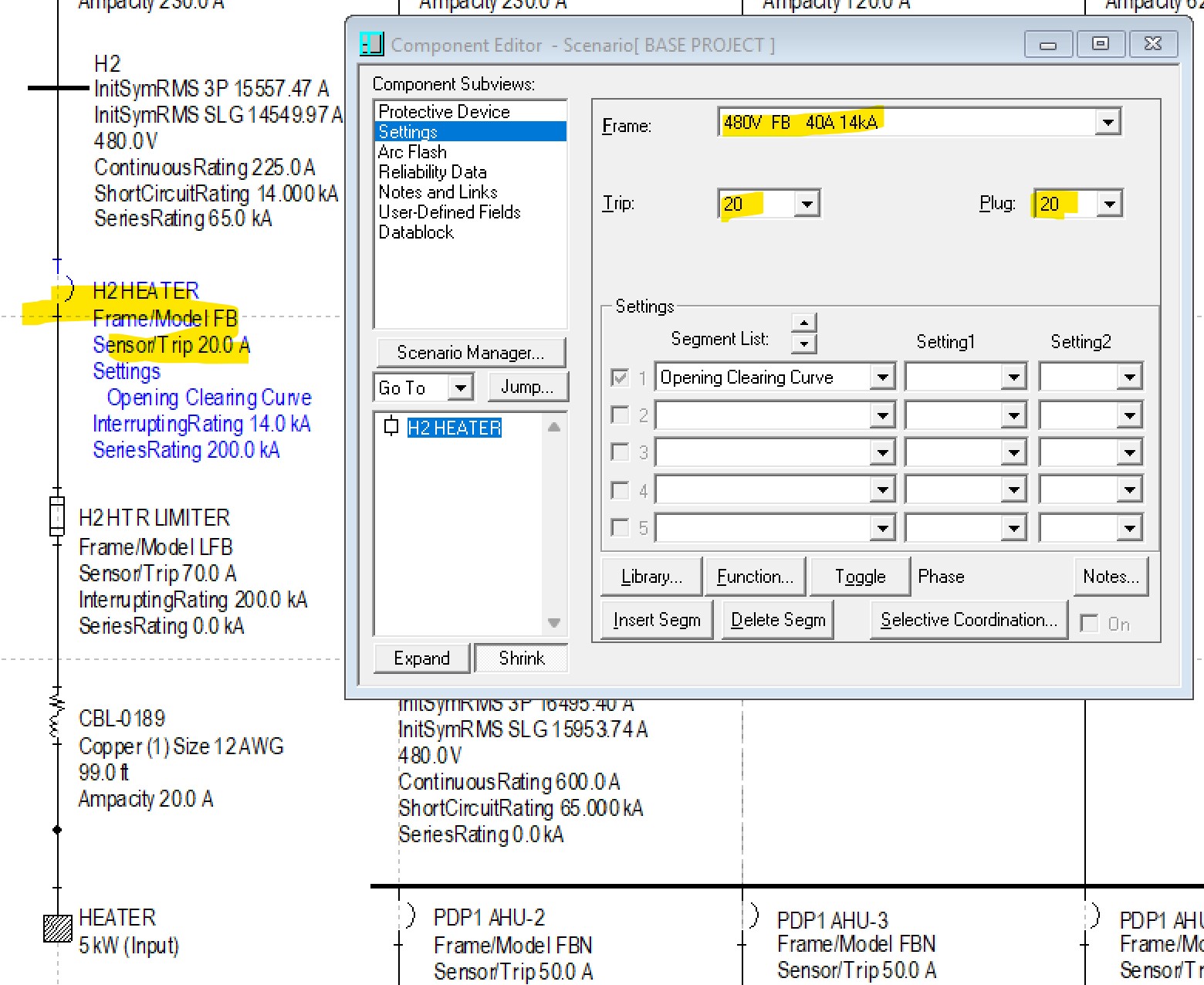Click the Library... button
Screen dimensions: 1204x985
tap(651, 577)
